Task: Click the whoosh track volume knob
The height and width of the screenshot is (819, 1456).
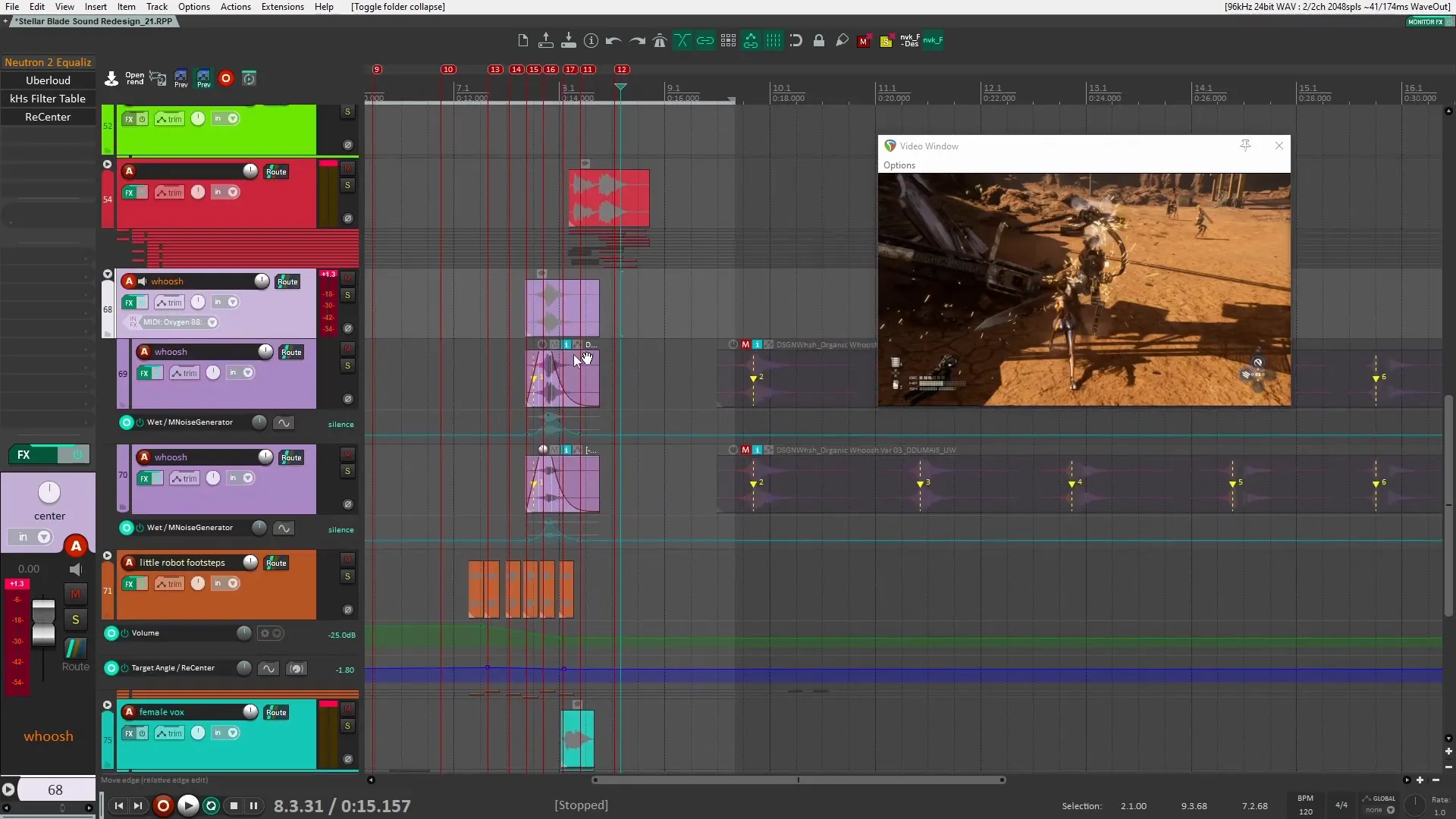Action: [262, 281]
